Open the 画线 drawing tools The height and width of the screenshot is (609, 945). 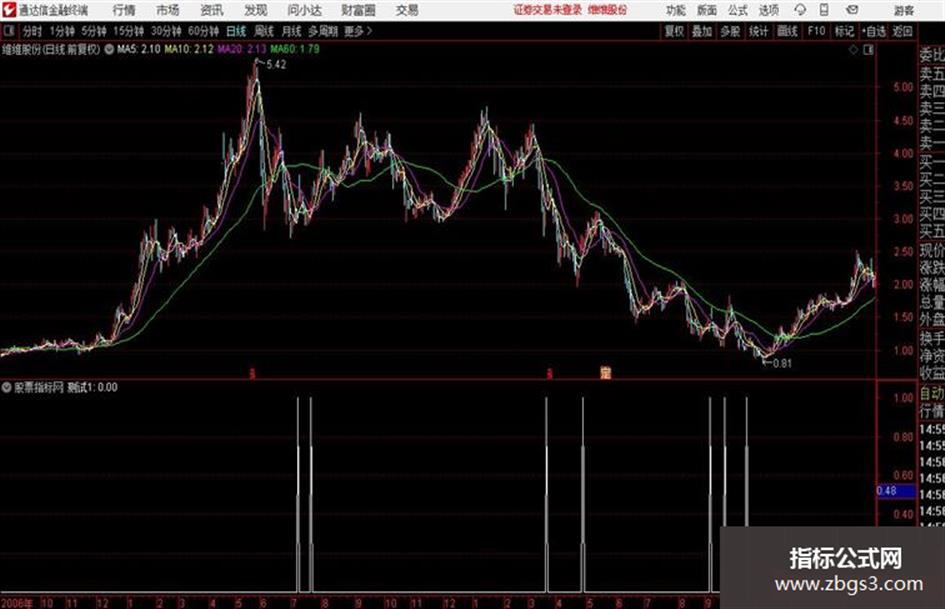click(787, 31)
